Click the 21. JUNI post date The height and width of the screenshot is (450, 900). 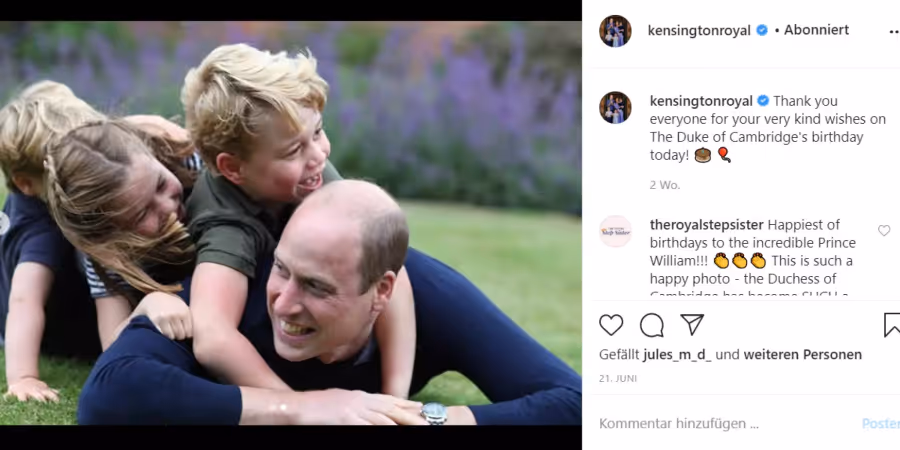(x=618, y=379)
